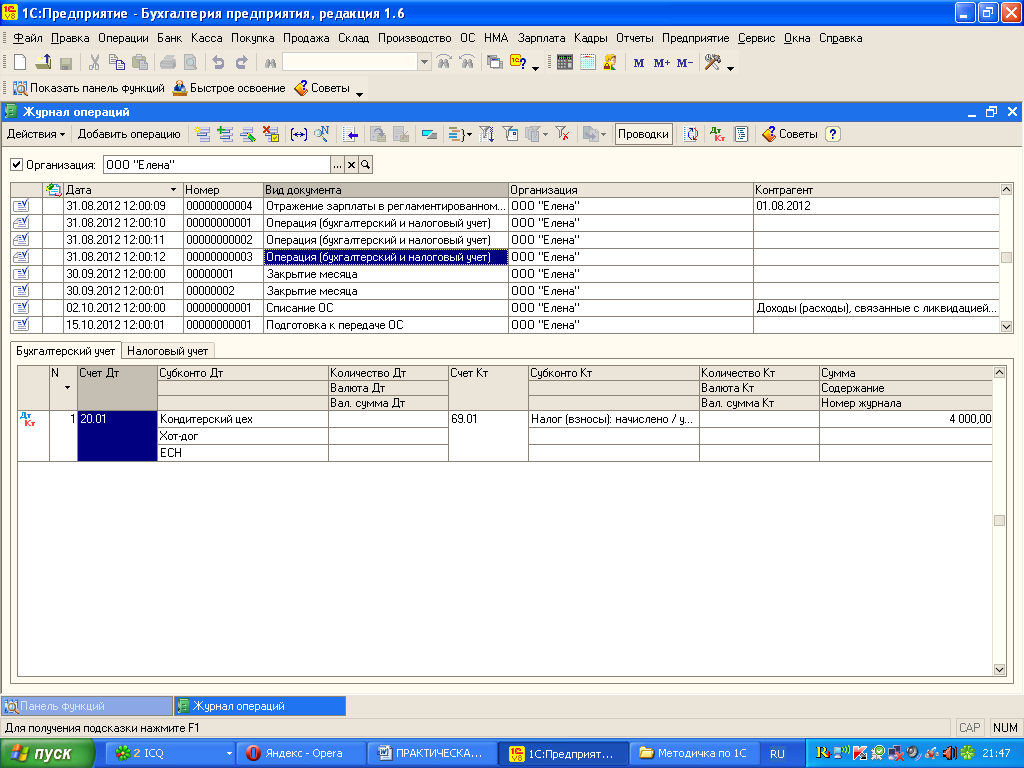Click the Добавить операцию button
This screenshot has width=1024, height=768.
click(129, 135)
